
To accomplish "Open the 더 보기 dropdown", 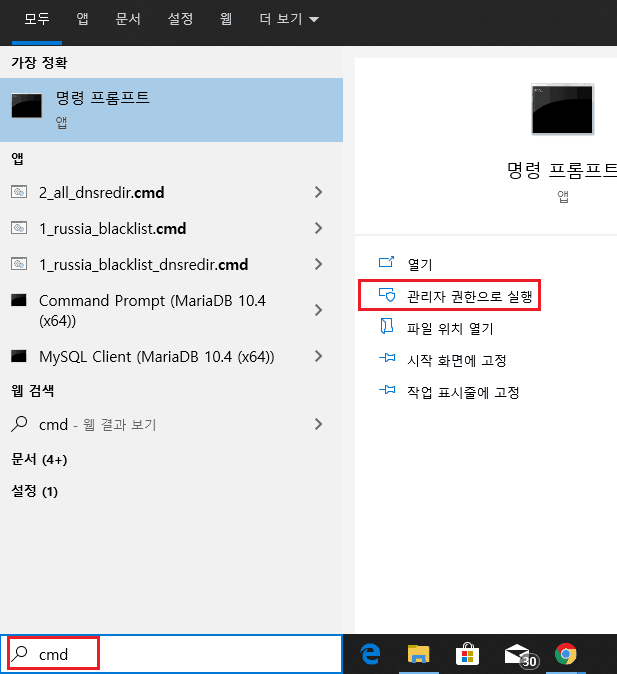I will pyautogui.click(x=289, y=19).
